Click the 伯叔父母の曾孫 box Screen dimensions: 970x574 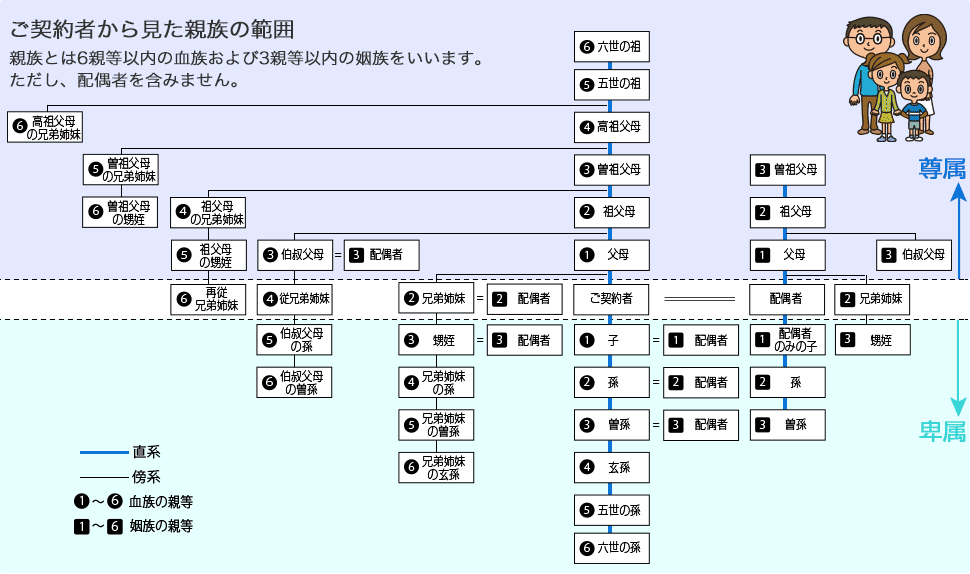pyautogui.click(x=294, y=383)
